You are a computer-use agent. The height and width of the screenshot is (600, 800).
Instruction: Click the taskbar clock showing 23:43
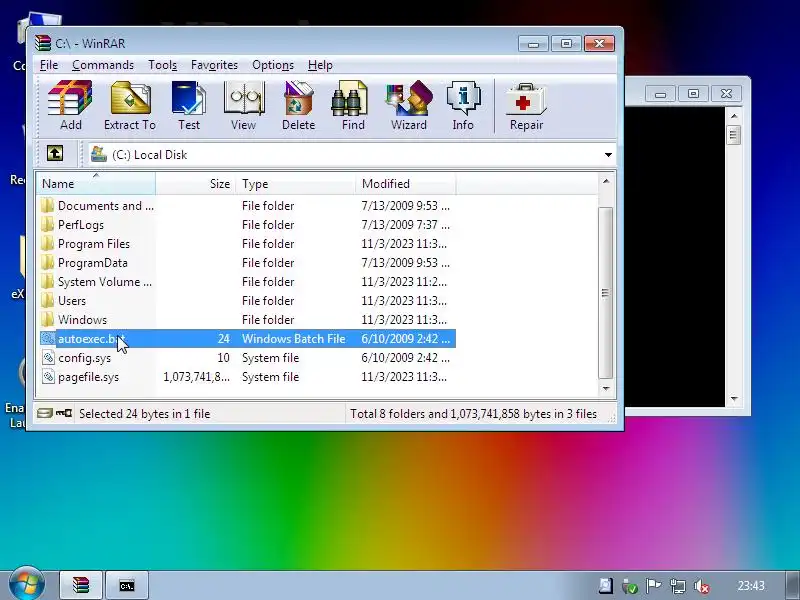tap(751, 586)
